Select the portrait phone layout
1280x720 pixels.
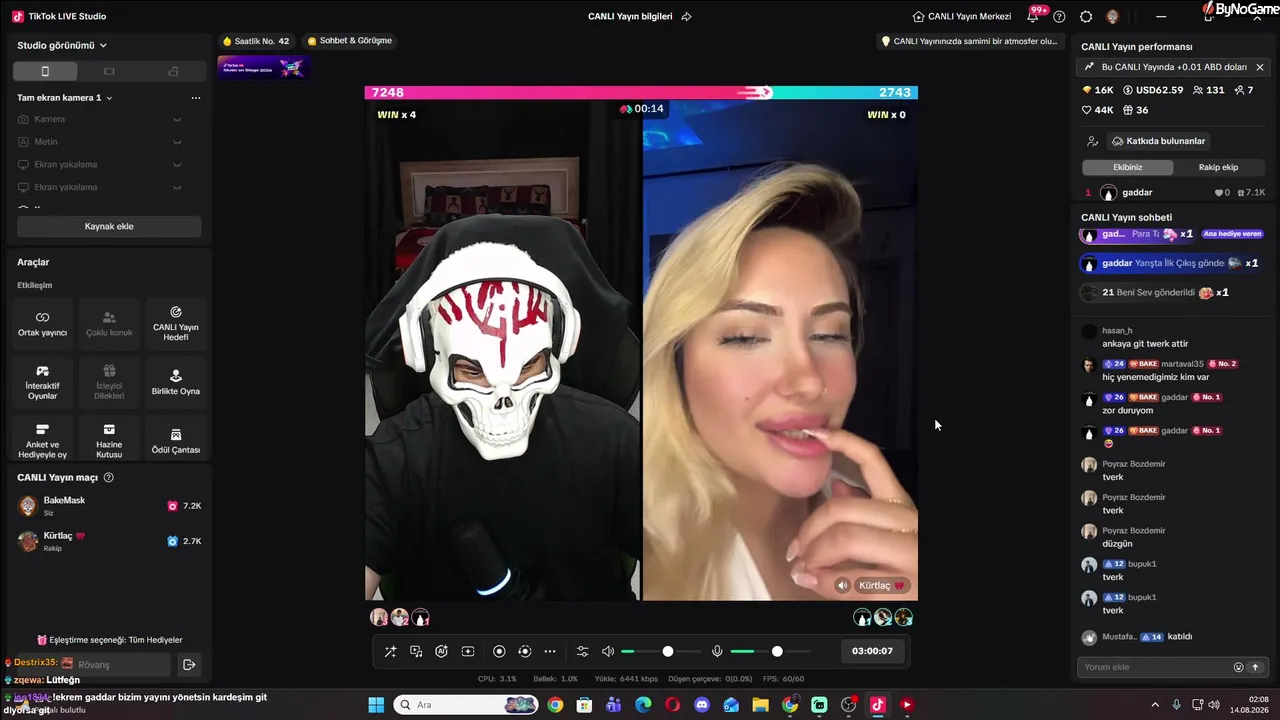tap(45, 71)
